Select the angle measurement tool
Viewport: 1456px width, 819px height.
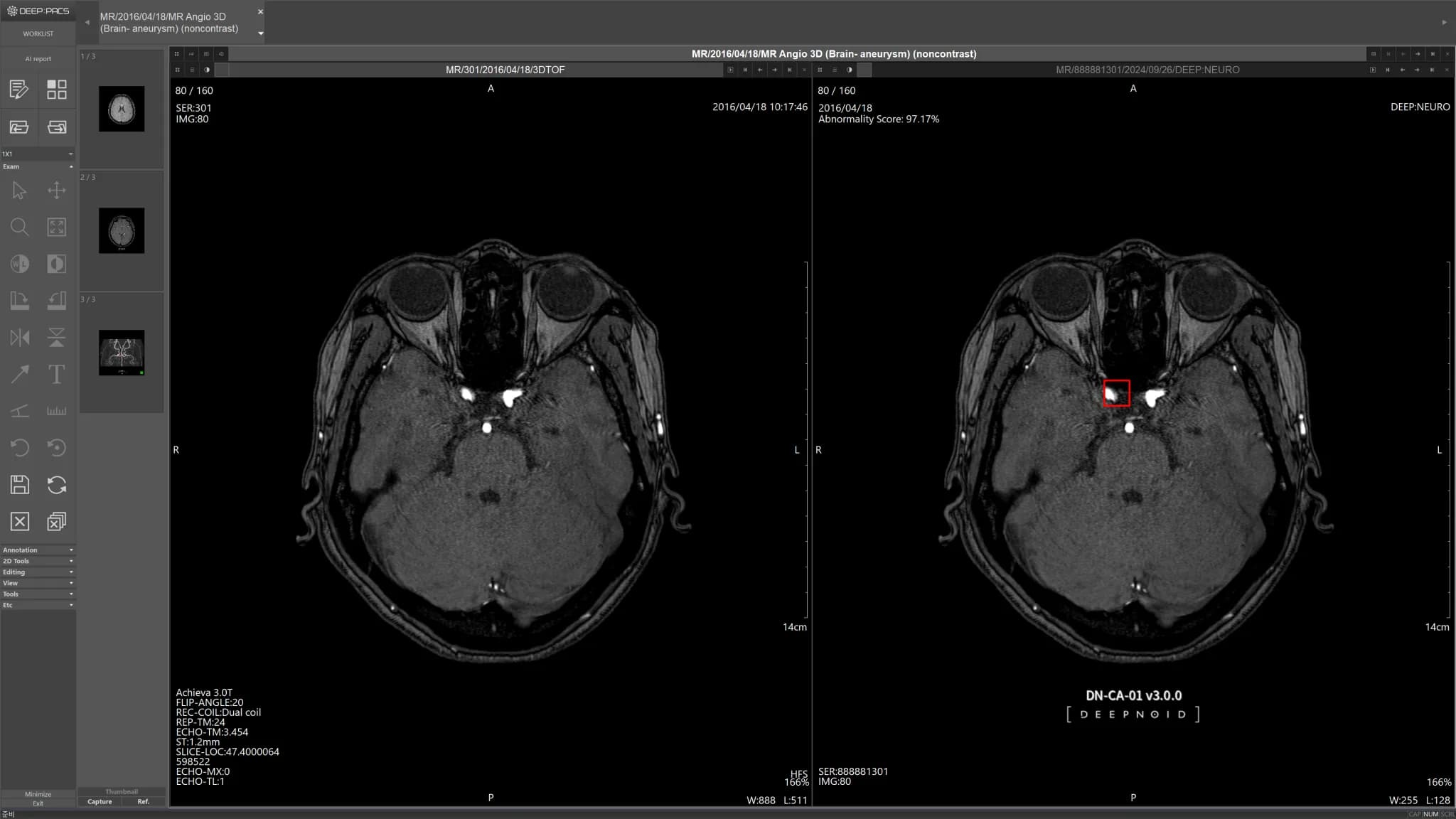click(19, 411)
